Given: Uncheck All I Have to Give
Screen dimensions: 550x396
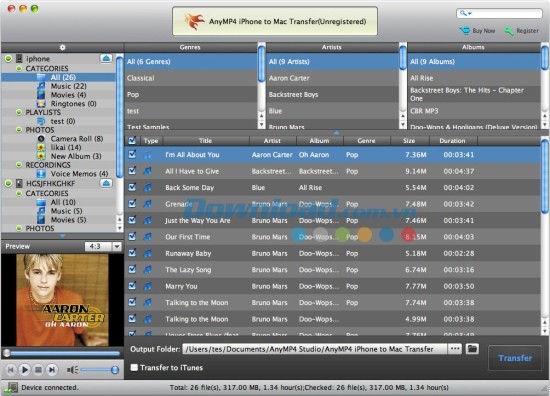Looking at the screenshot, I should point(132,171).
